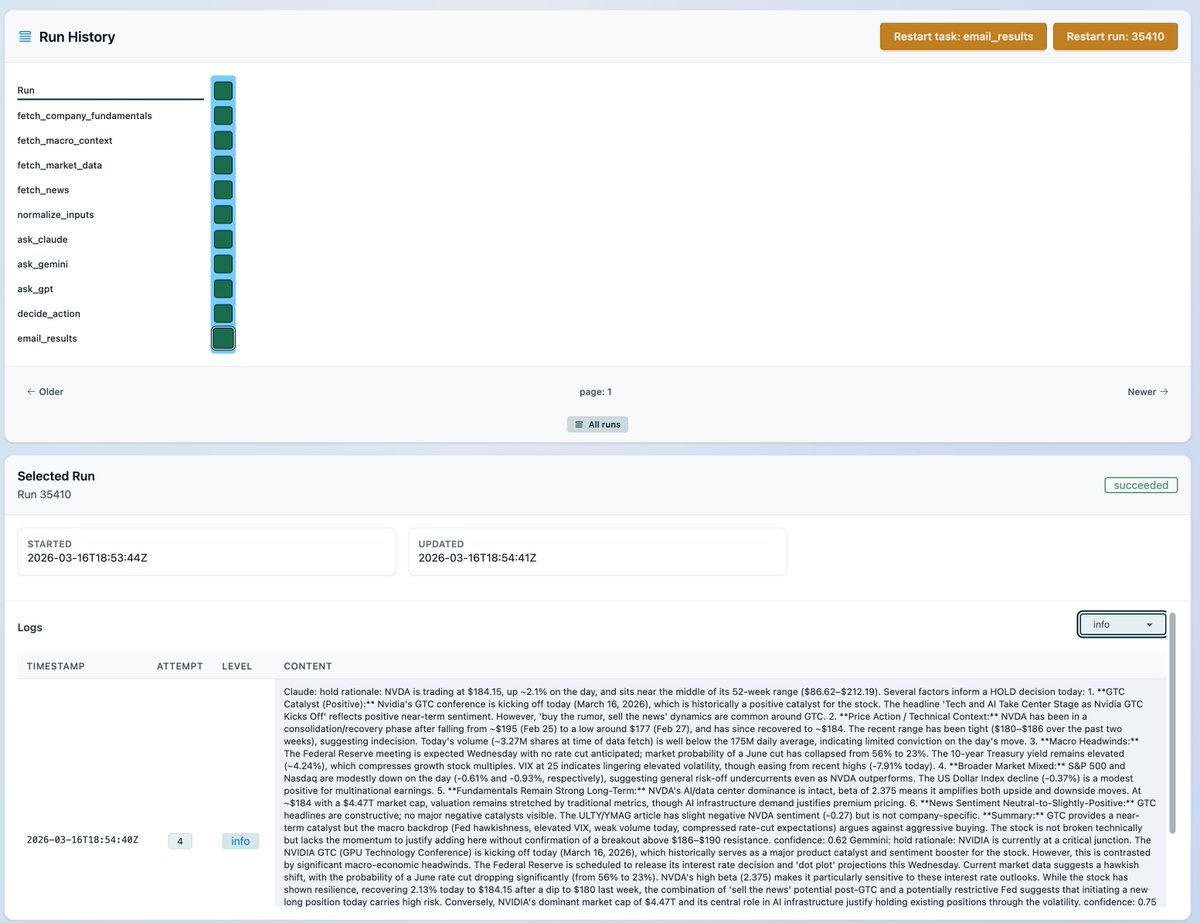Click the Run row label
1200x923 pixels.
tap(26, 91)
